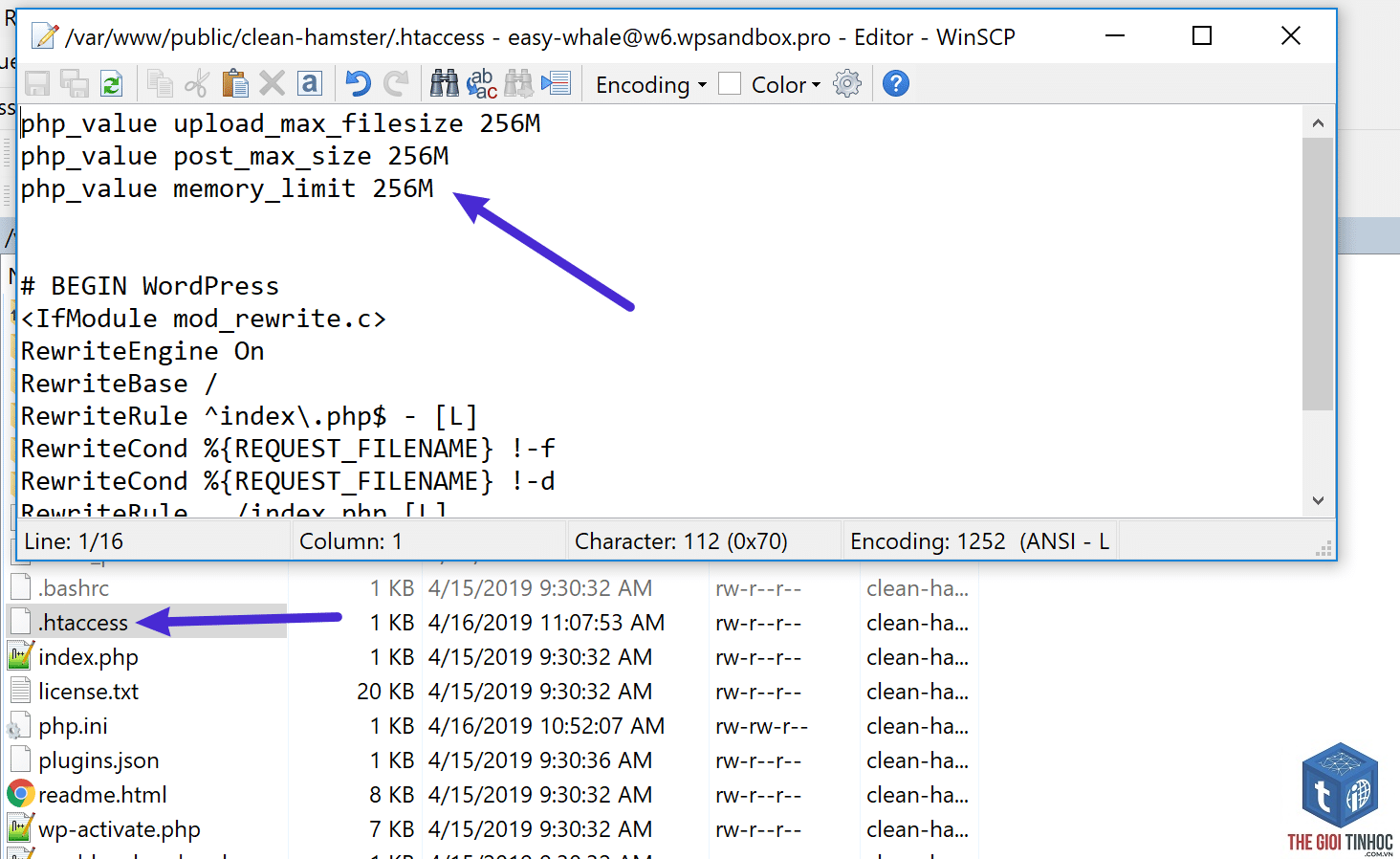Click the Redo arrow icon
Viewport: 1400px width, 859px height.
click(396, 84)
